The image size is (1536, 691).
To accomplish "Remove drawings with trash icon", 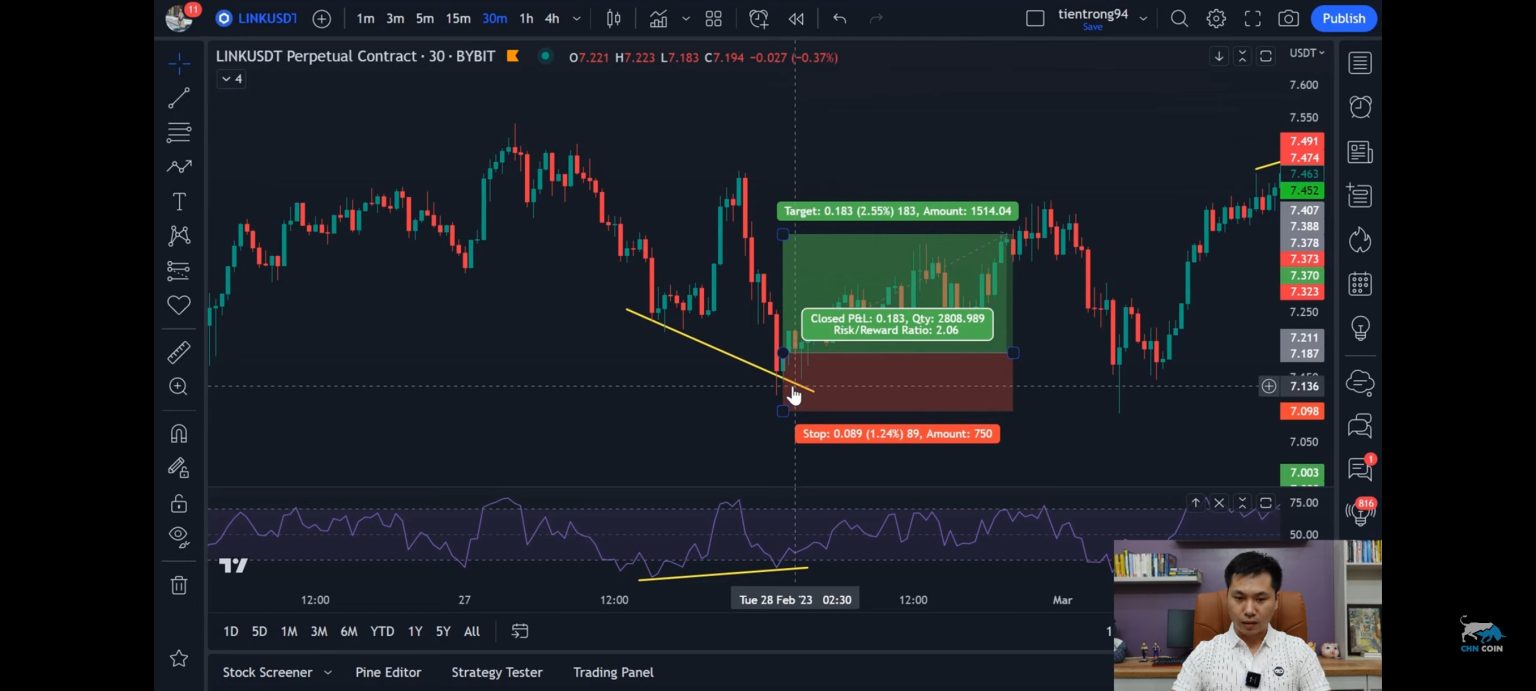I will [x=179, y=585].
